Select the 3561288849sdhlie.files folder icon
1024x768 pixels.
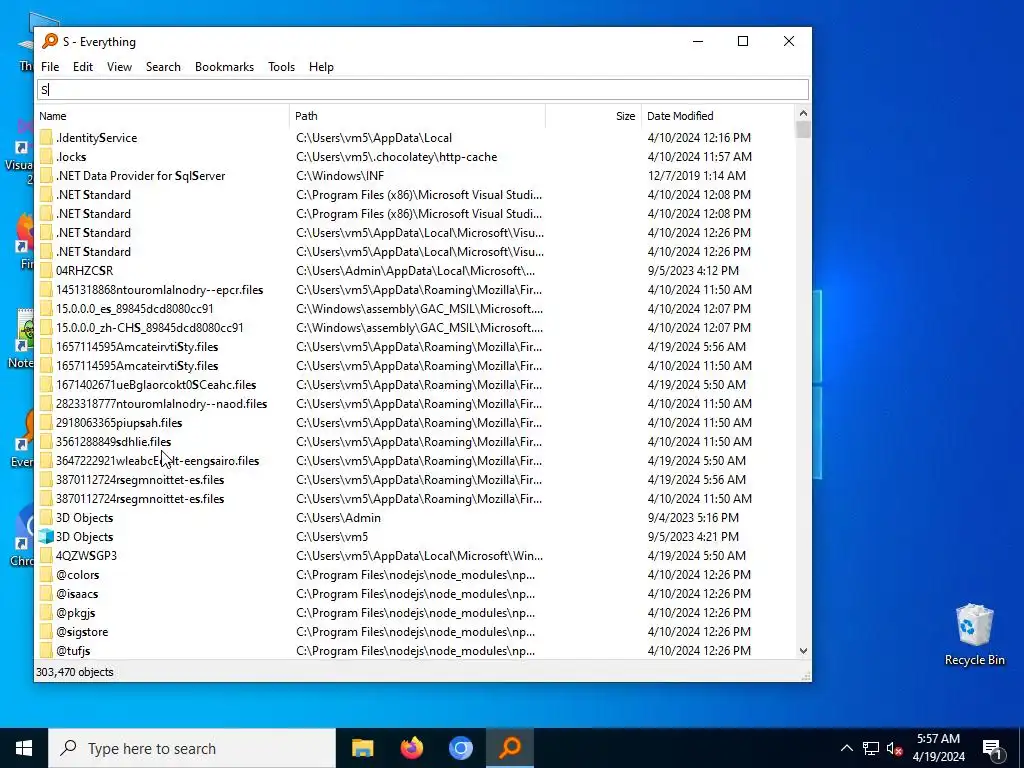[x=46, y=441]
